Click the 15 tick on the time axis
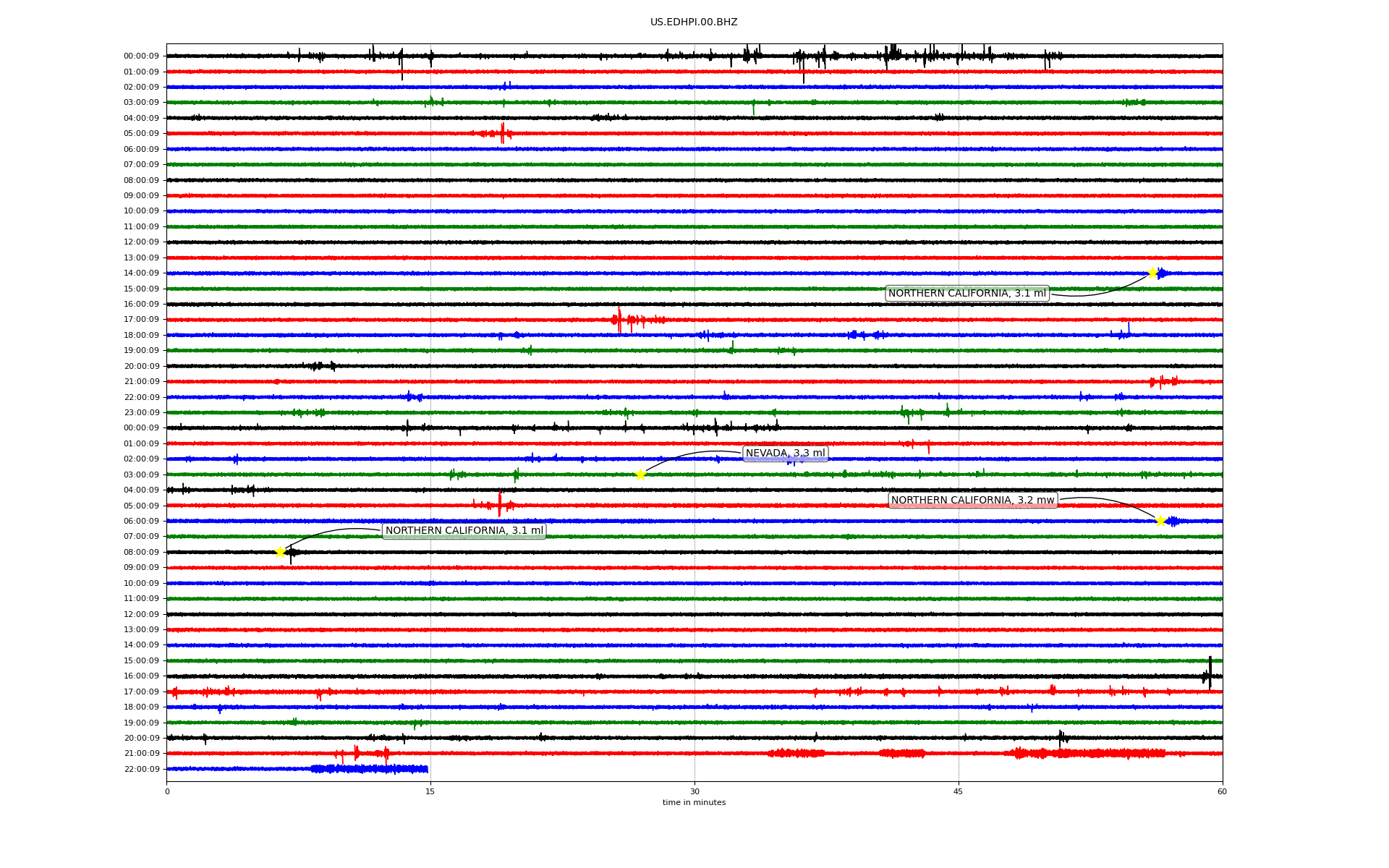The image size is (1389, 868). click(430, 791)
